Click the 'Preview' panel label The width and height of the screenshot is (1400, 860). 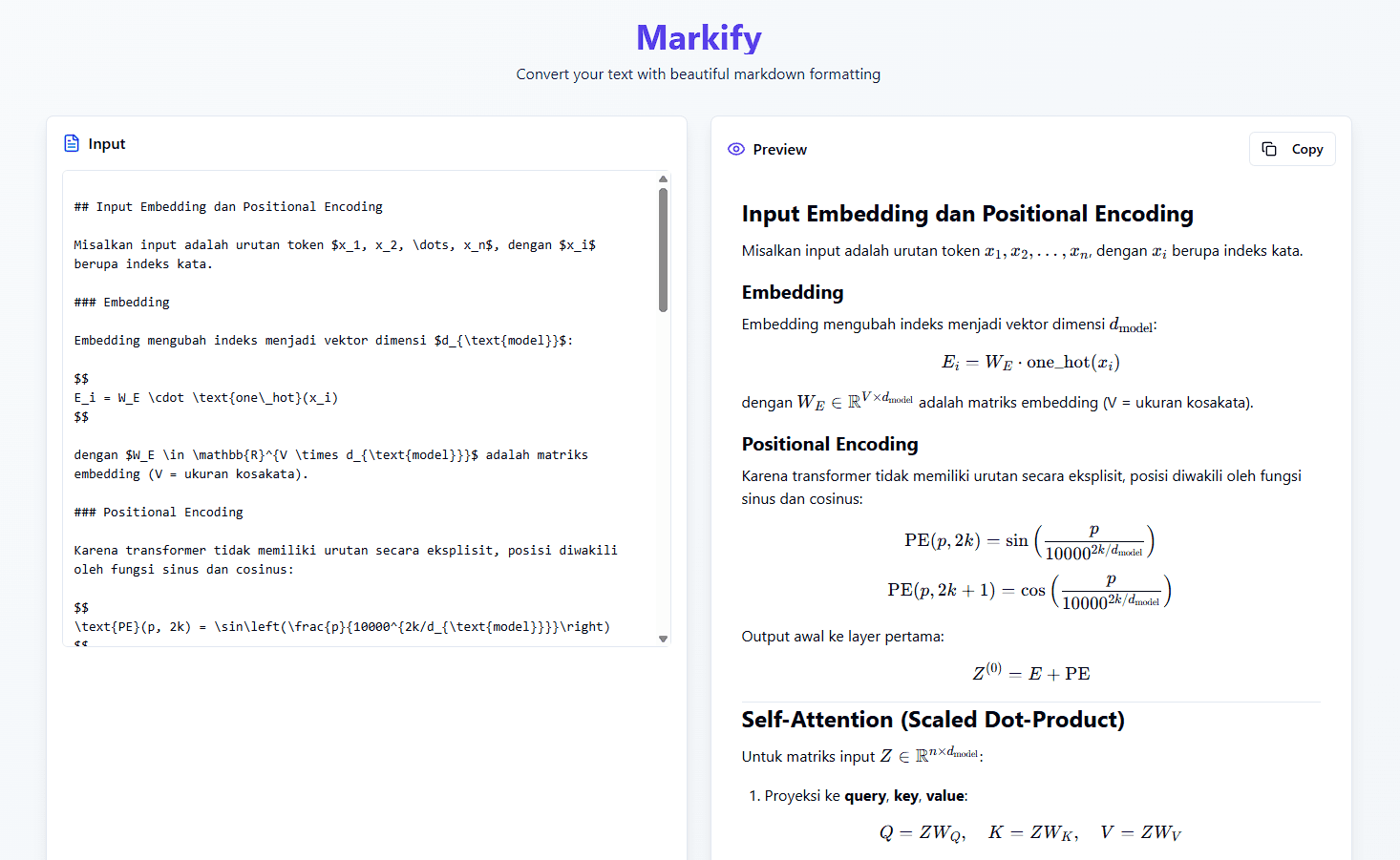(779, 150)
